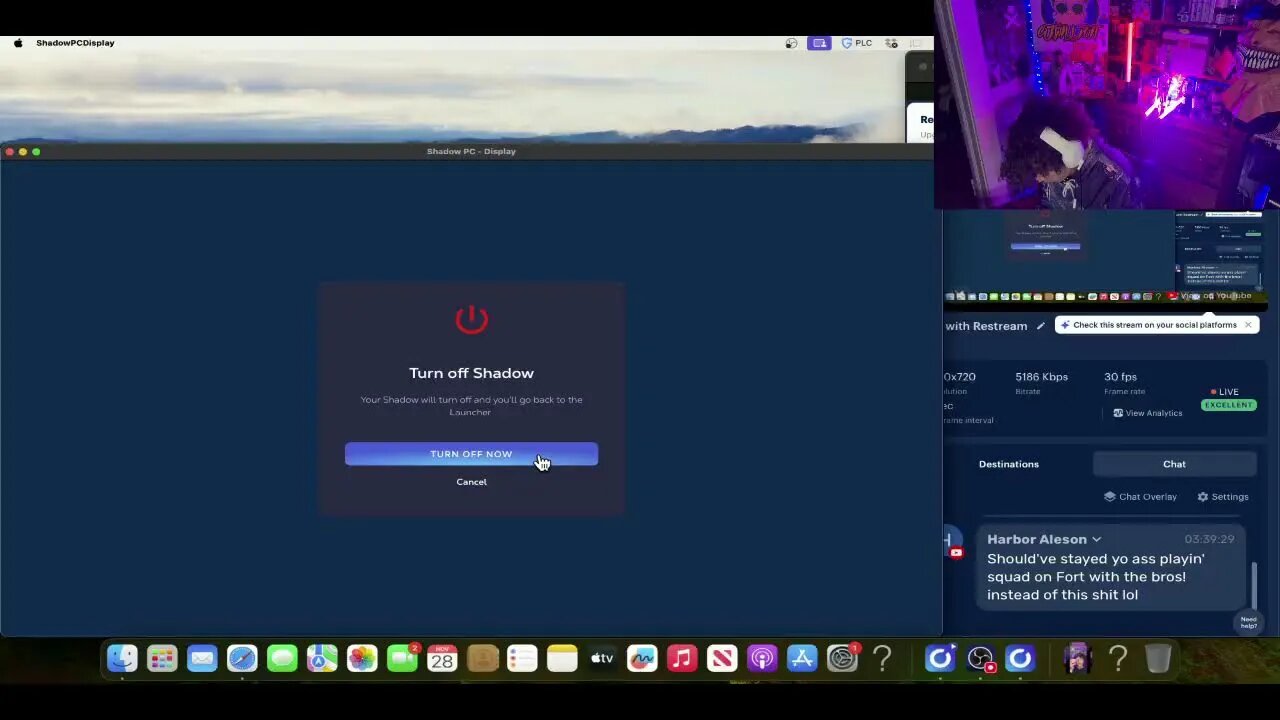Screen dimensions: 1280x720
Task: Open Notes from the Dock
Action: (x=562, y=659)
